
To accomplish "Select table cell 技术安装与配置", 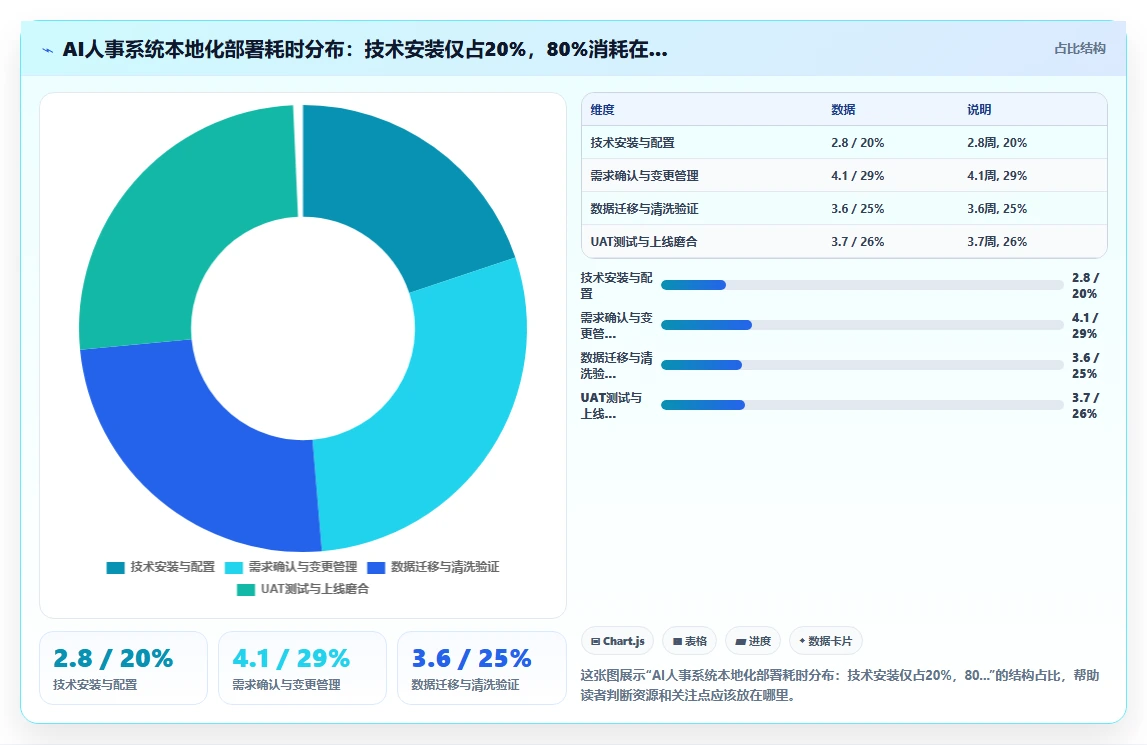I will click(x=633, y=143).
